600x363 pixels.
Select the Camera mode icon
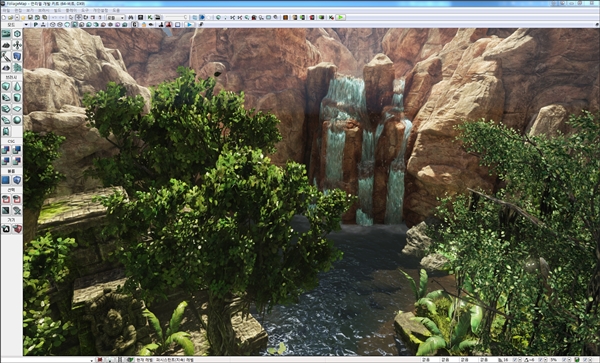pyautogui.click(x=6, y=34)
